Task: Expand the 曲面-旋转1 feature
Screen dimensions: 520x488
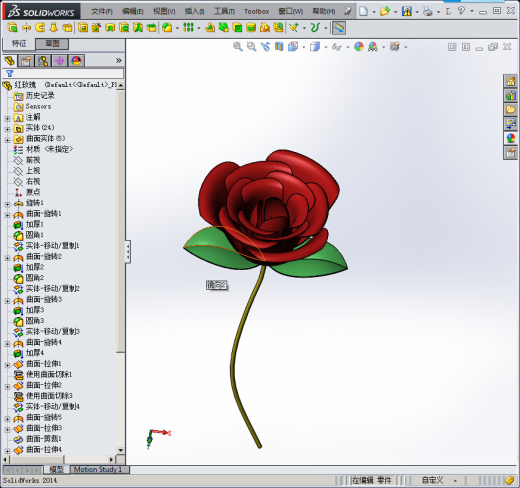Action: [x=7, y=215]
